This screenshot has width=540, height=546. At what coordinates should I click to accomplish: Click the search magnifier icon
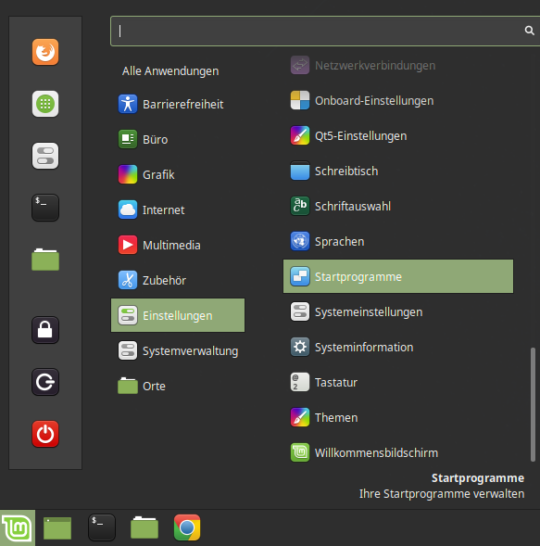tap(529, 31)
